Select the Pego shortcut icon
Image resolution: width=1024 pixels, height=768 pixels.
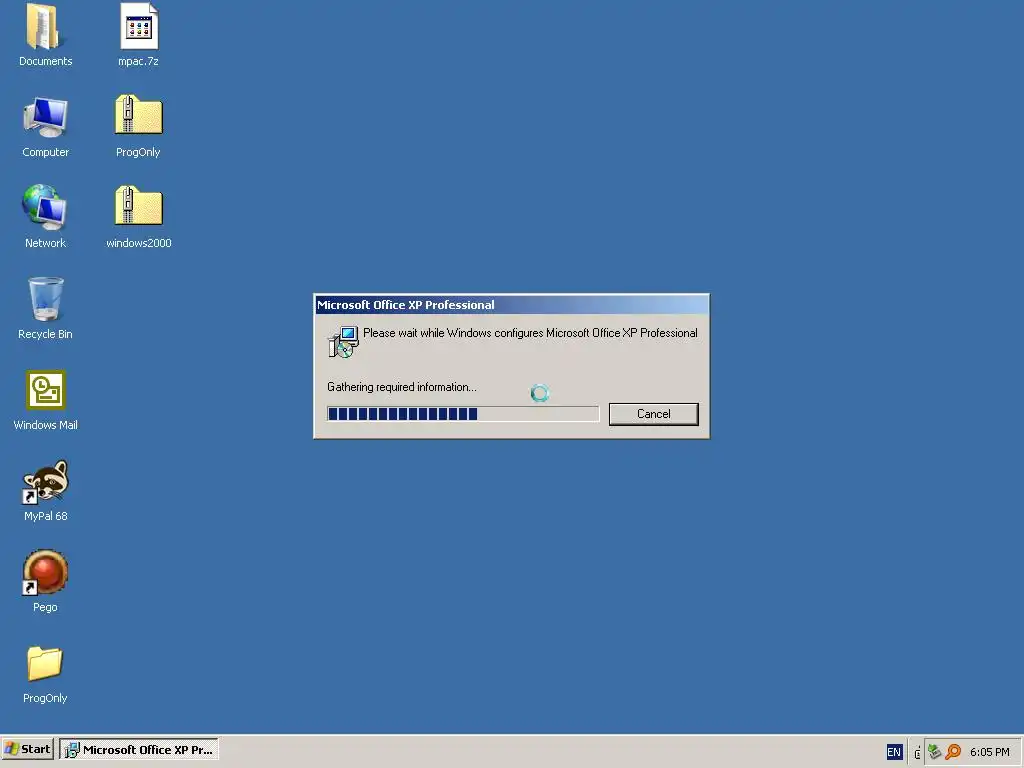point(45,572)
